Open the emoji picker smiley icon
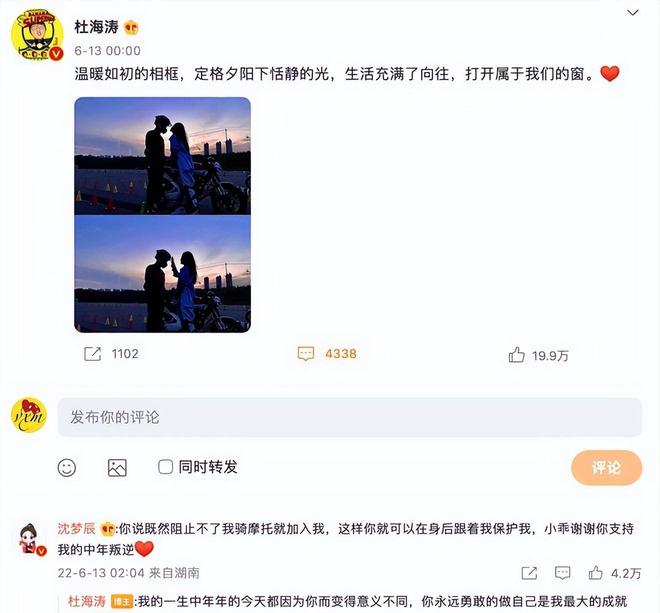The height and width of the screenshot is (613, 660). click(x=67, y=468)
